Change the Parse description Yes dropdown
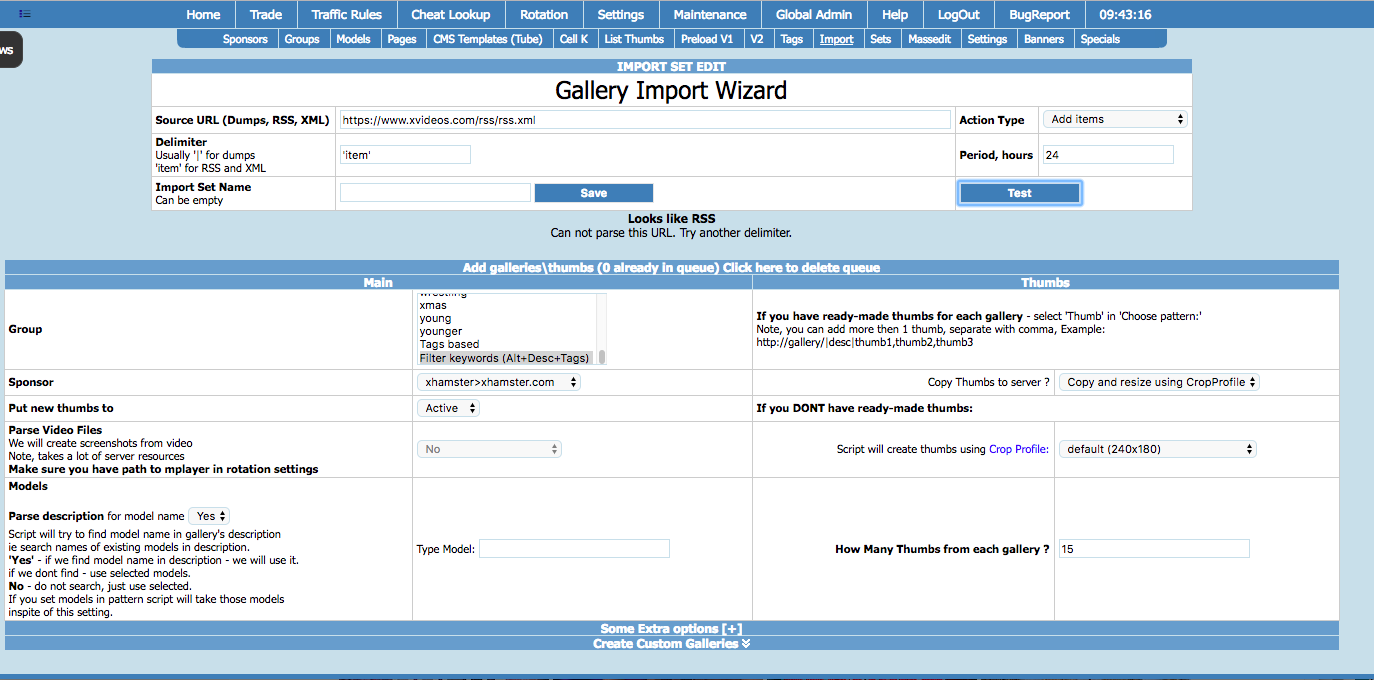 (x=209, y=516)
